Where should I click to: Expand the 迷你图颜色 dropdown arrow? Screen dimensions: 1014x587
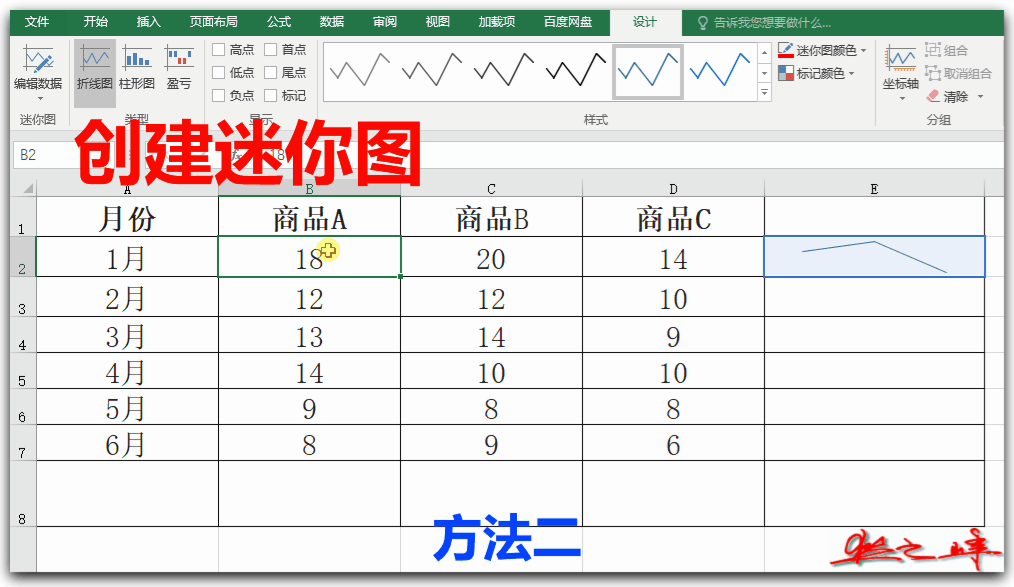coord(863,50)
